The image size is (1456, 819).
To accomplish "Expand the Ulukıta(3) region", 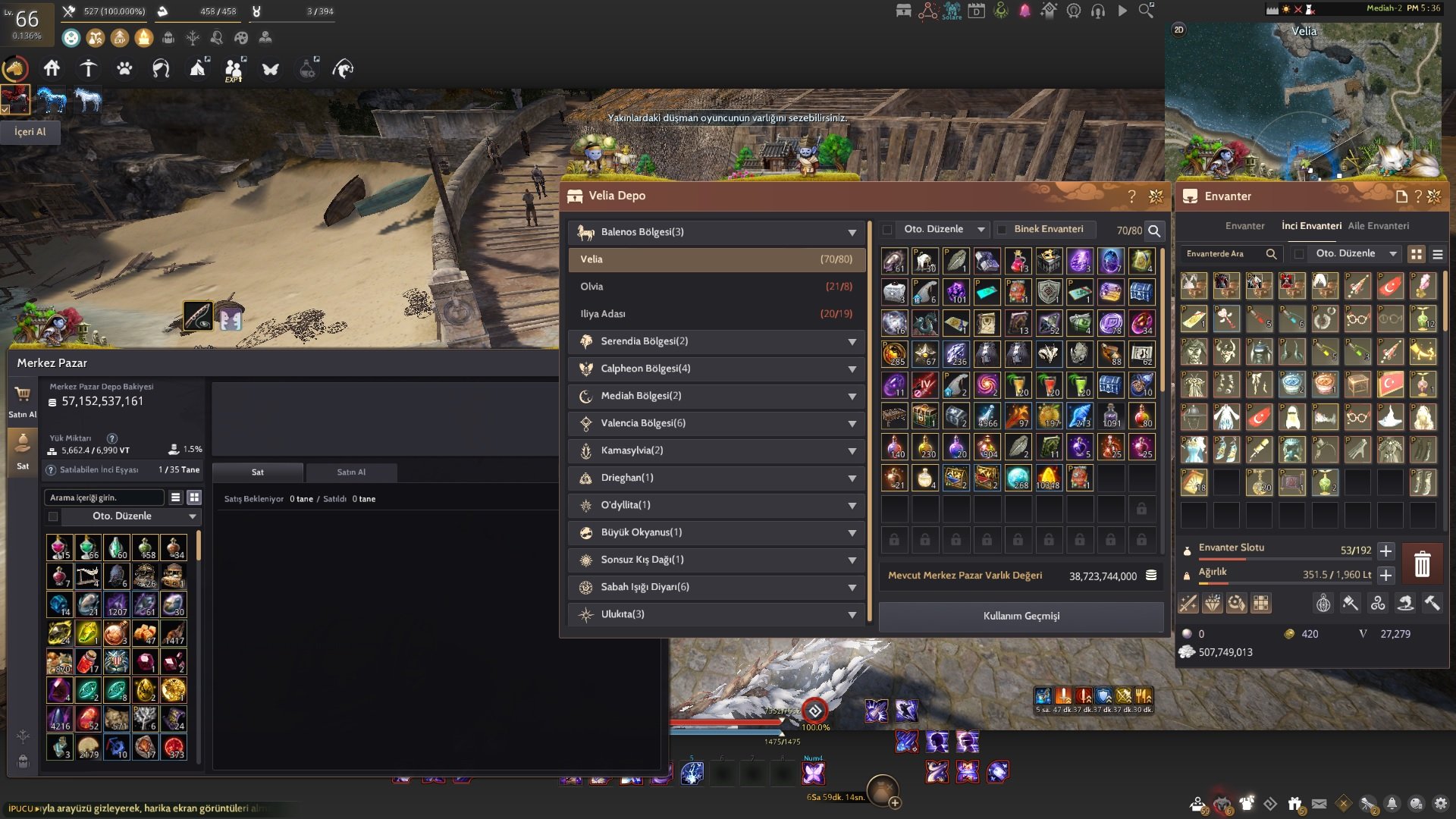I will tap(716, 615).
